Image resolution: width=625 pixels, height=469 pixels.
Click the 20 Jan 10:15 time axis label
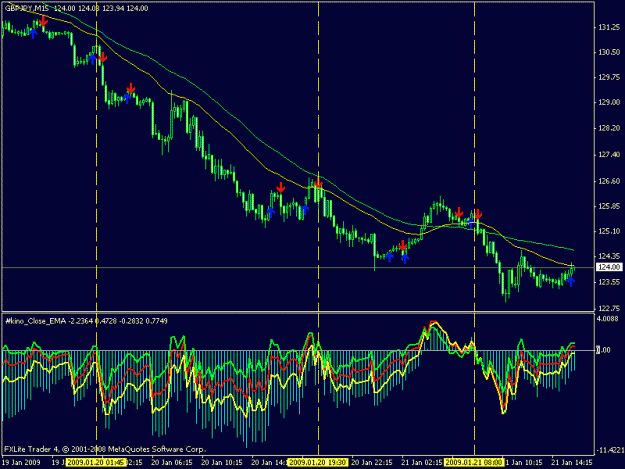(x=222, y=462)
